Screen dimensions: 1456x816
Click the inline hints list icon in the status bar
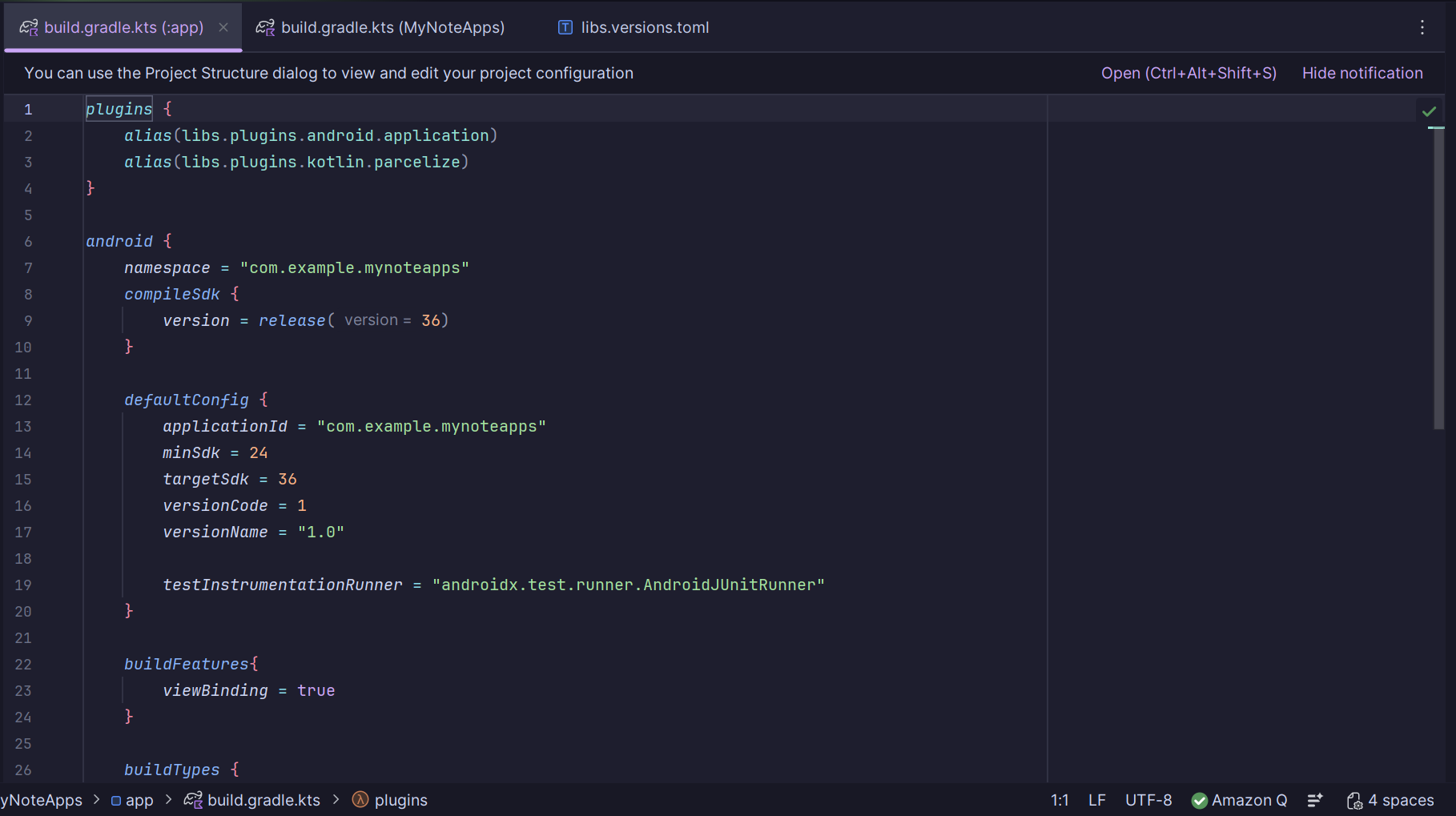pyautogui.click(x=1315, y=800)
